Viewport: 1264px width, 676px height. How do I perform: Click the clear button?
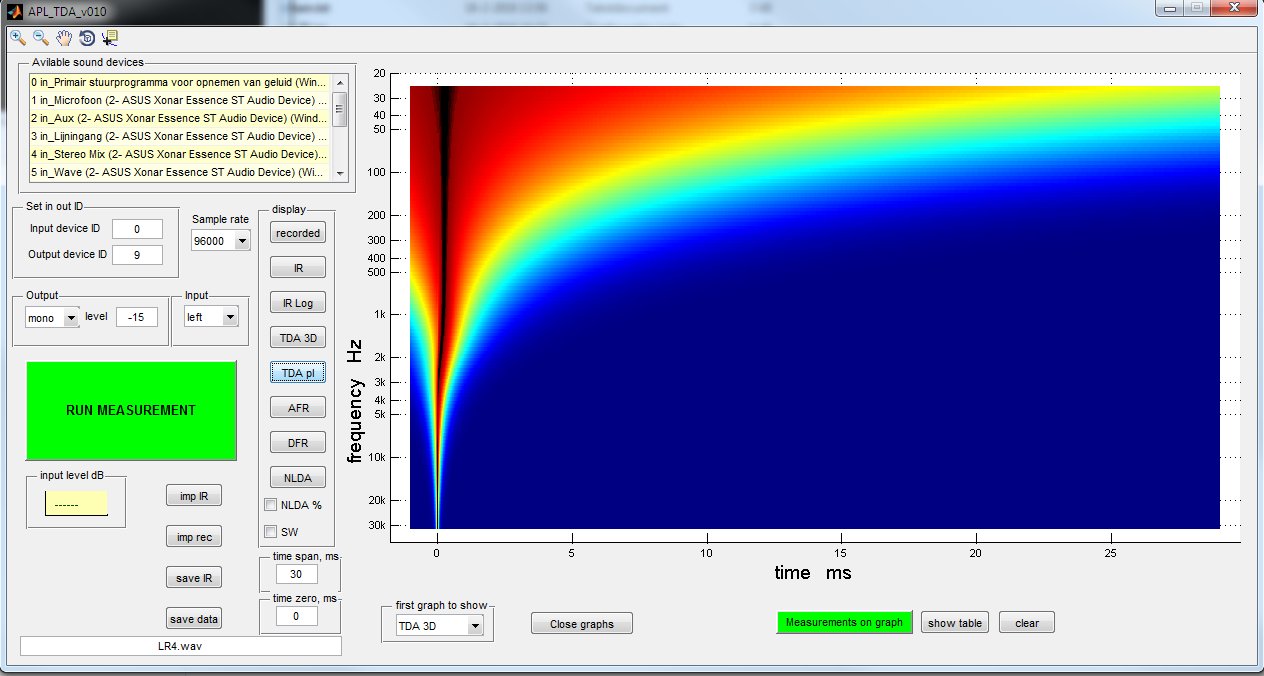coord(1027,623)
